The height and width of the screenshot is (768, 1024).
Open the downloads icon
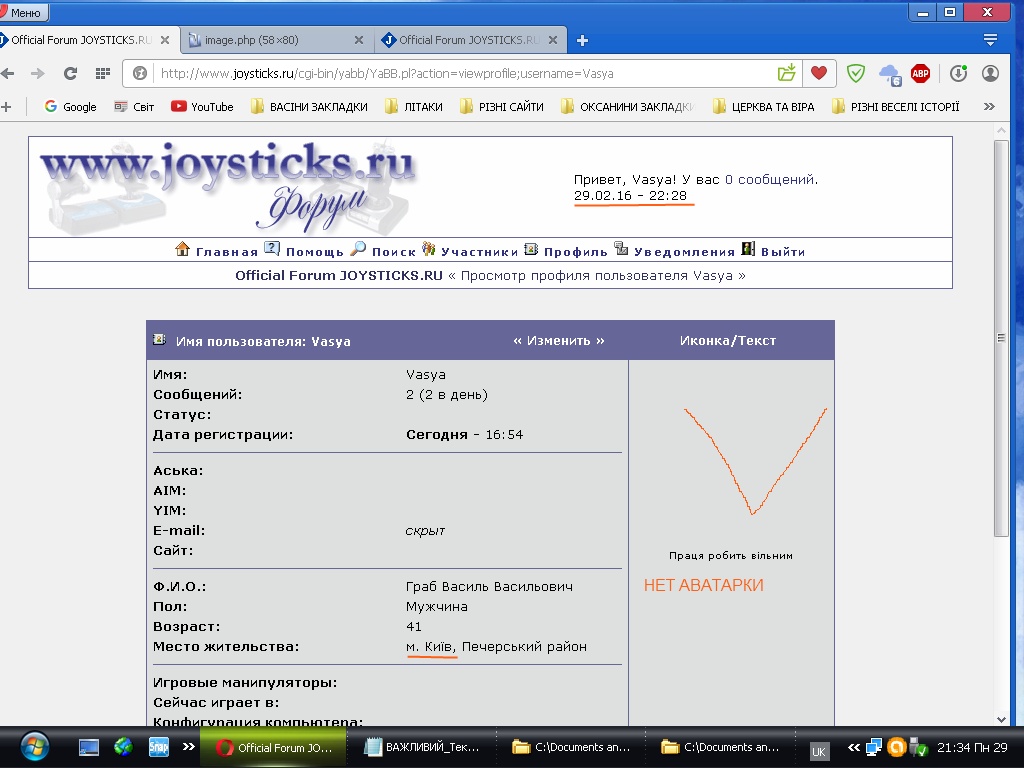pos(958,73)
